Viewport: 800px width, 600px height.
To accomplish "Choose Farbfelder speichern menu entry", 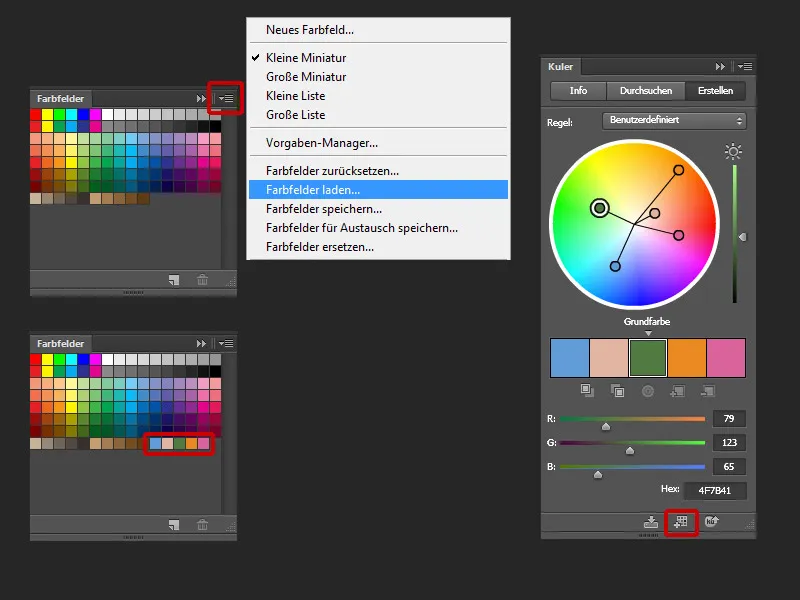I will tap(323, 209).
